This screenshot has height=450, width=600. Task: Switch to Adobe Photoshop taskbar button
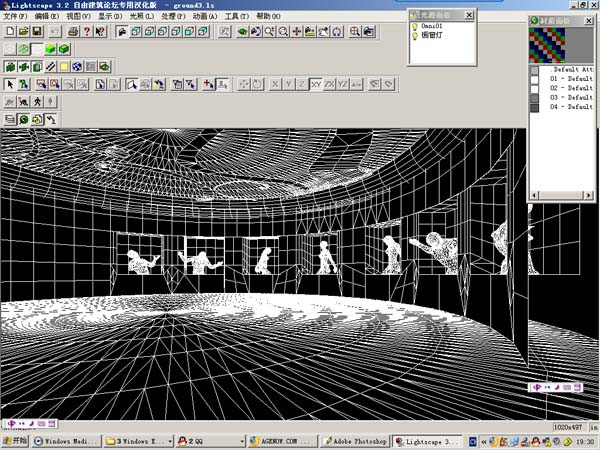[x=355, y=441]
